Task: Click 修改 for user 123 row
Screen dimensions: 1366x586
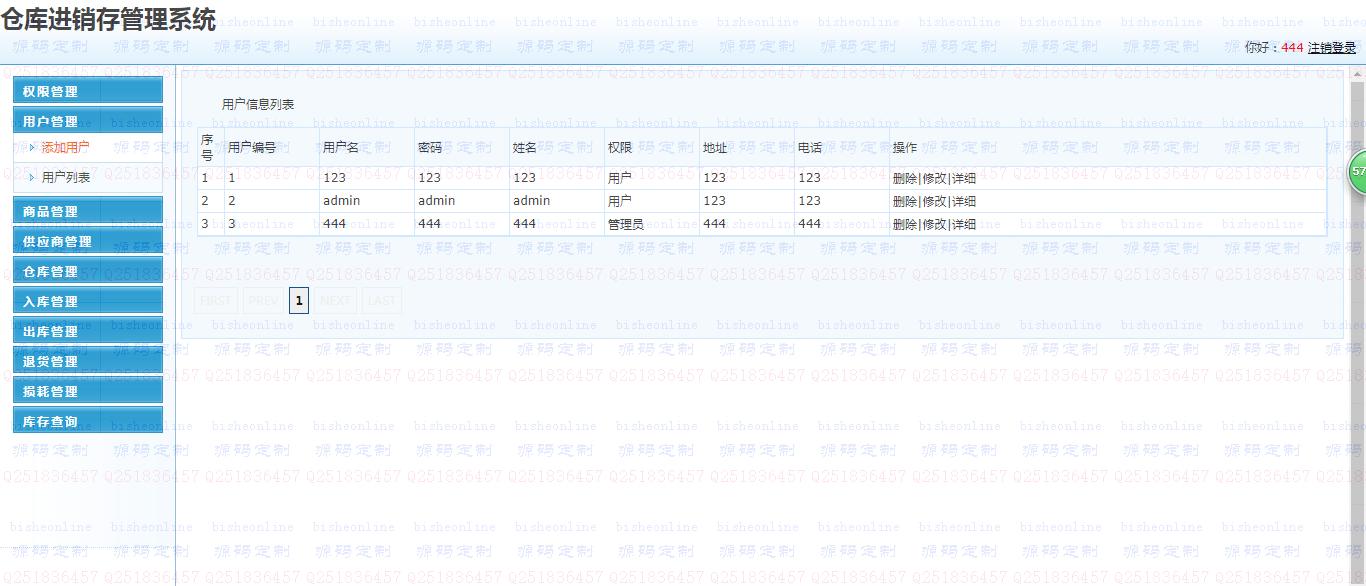Action: [934, 178]
